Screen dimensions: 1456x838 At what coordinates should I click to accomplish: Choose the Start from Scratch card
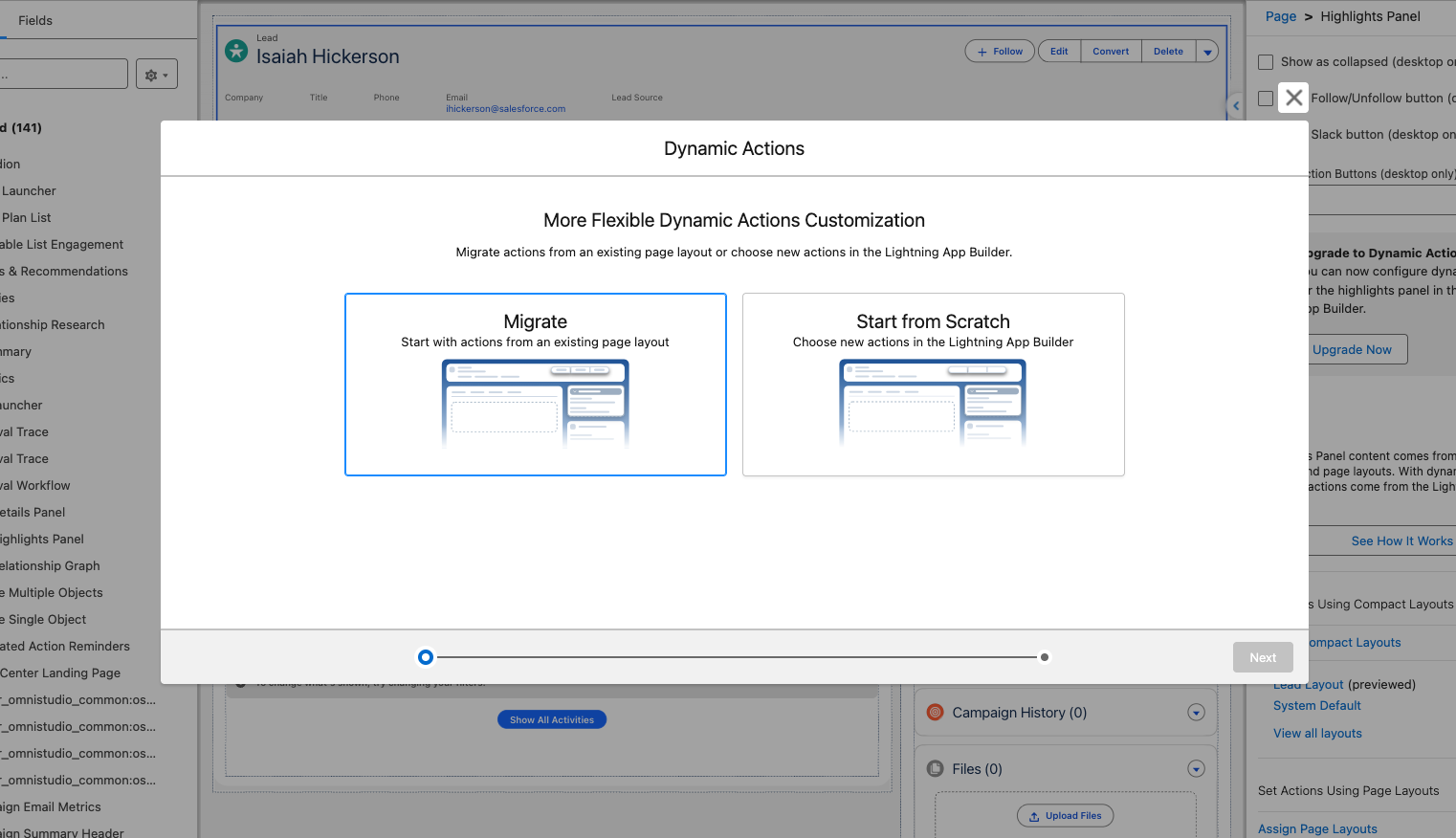pyautogui.click(x=934, y=385)
